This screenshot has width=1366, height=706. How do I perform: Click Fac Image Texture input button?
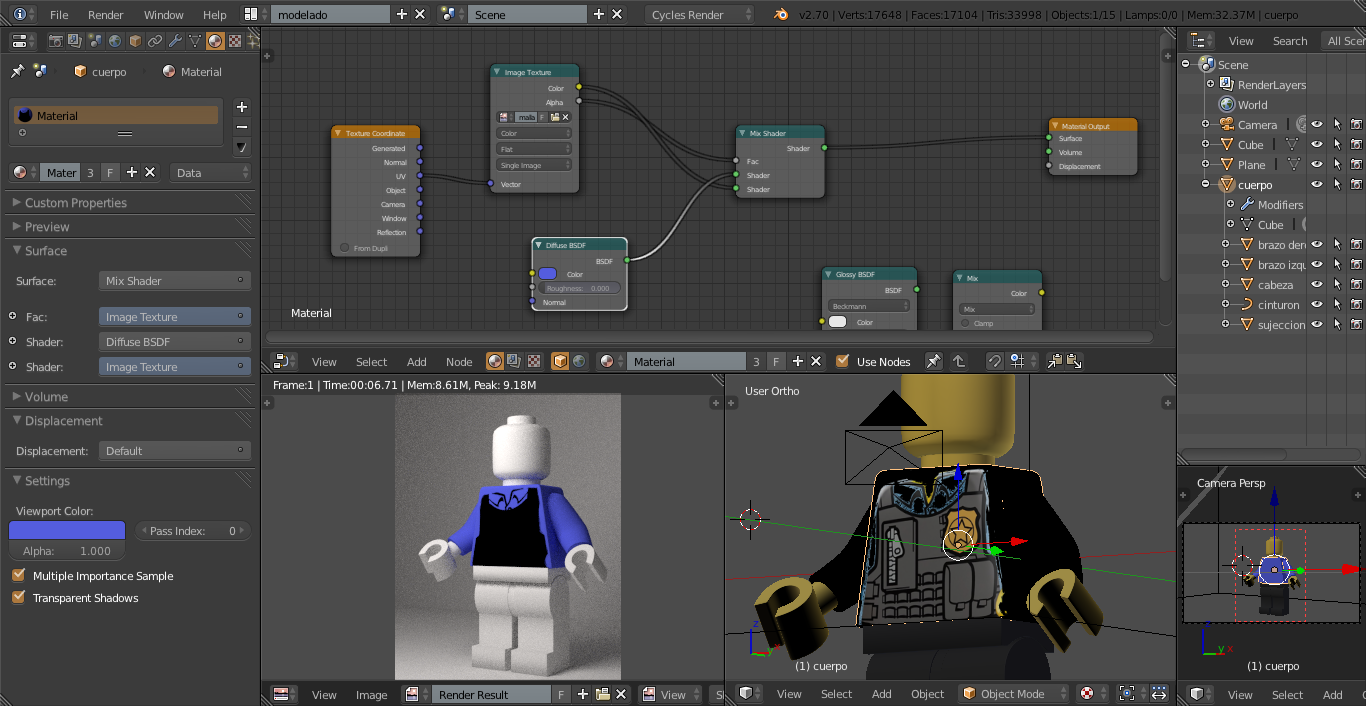pyautogui.click(x=175, y=317)
